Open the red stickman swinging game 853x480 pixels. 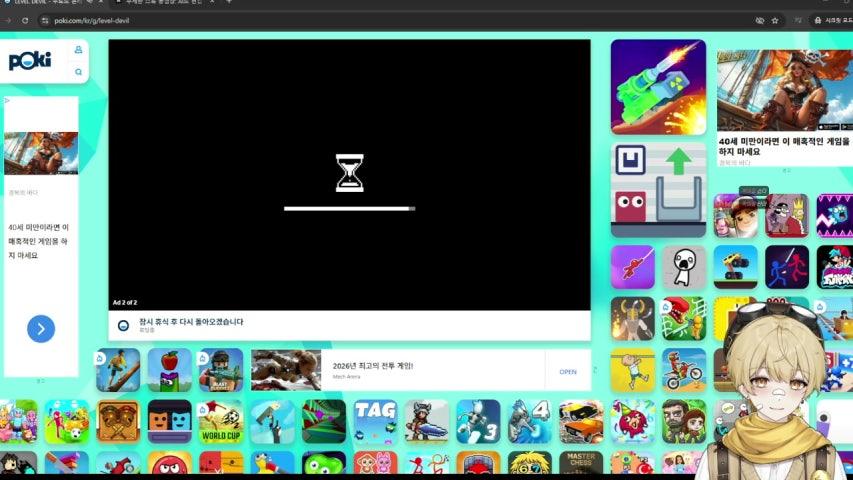(633, 267)
